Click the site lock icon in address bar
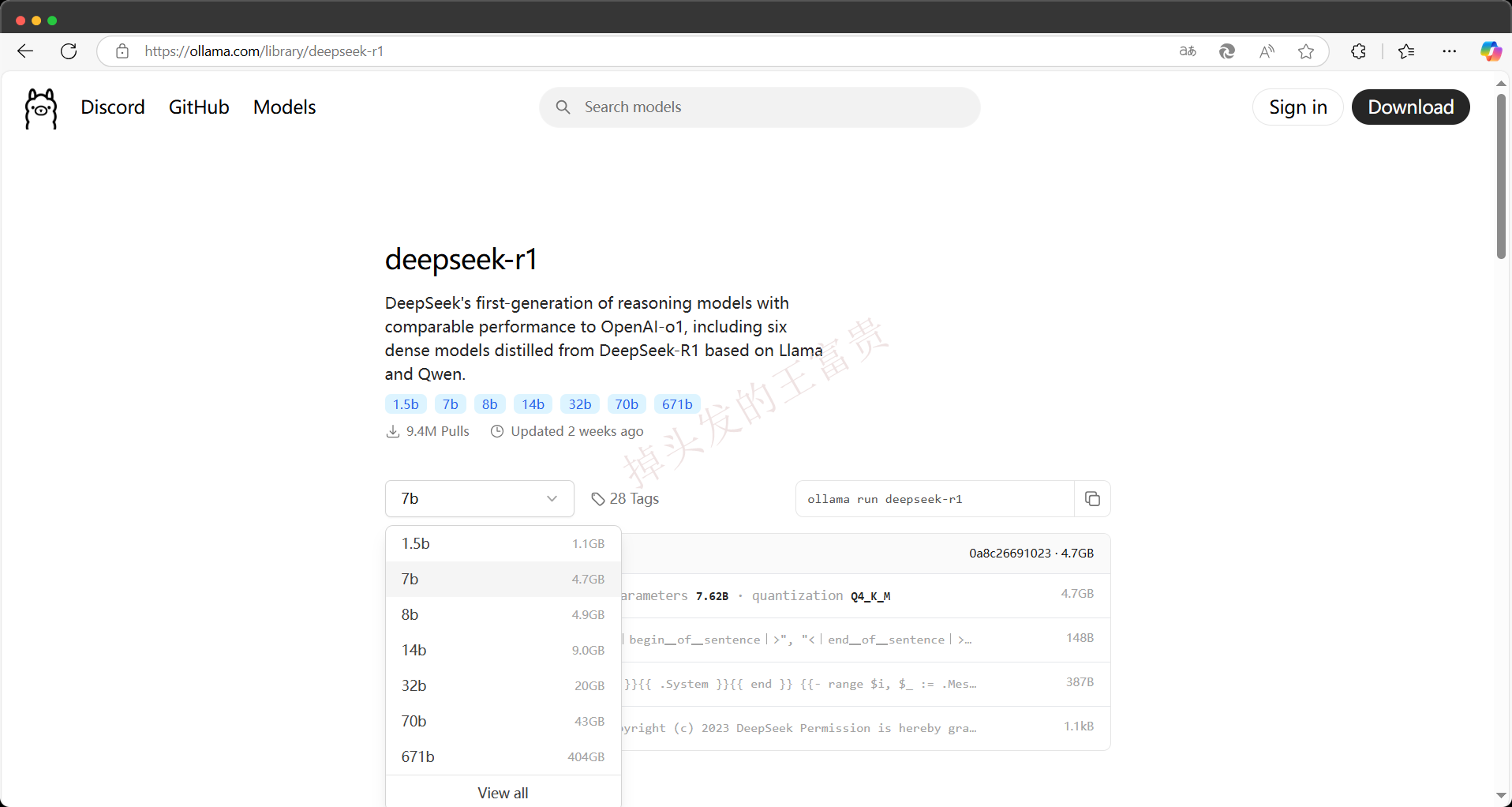Screen dimensions: 1512x807 tap(122, 51)
